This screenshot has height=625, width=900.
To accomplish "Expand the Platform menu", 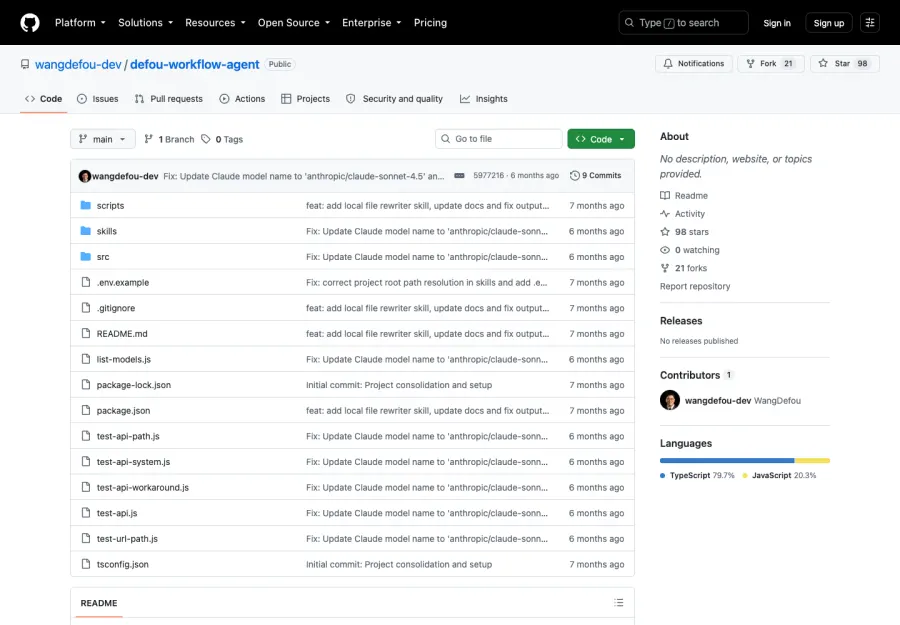I will pos(80,23).
